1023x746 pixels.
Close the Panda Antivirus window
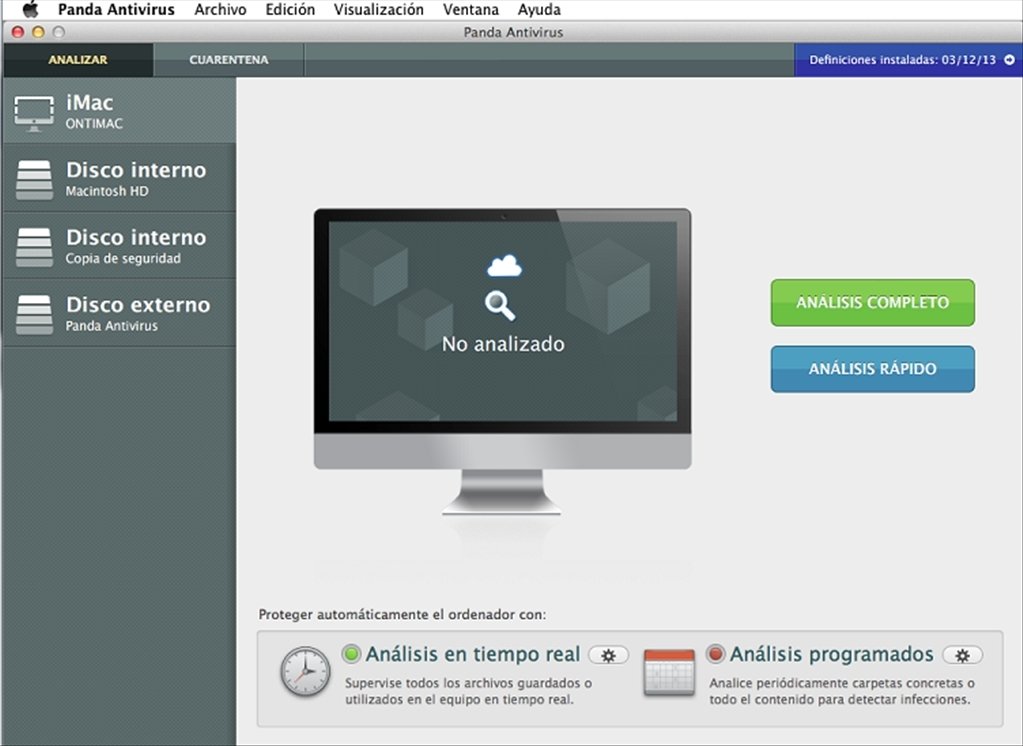tap(18, 32)
